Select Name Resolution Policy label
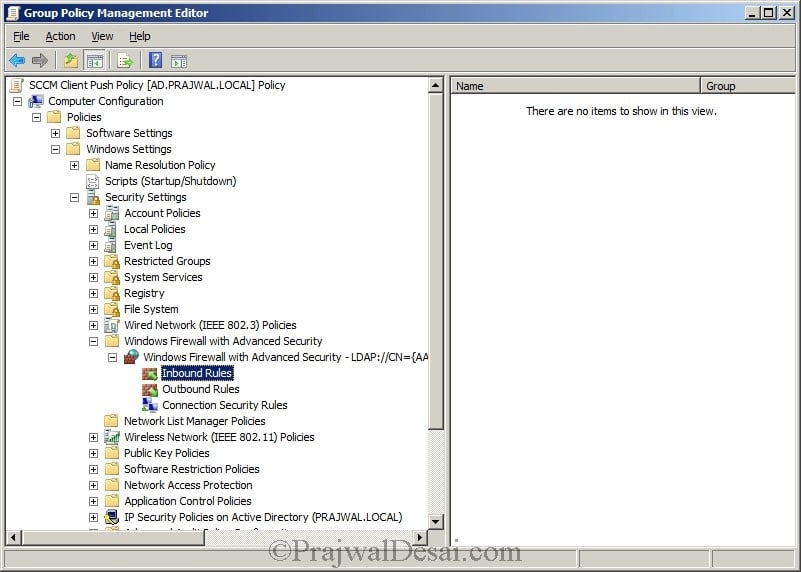Viewport: 801px width, 572px height. point(160,165)
